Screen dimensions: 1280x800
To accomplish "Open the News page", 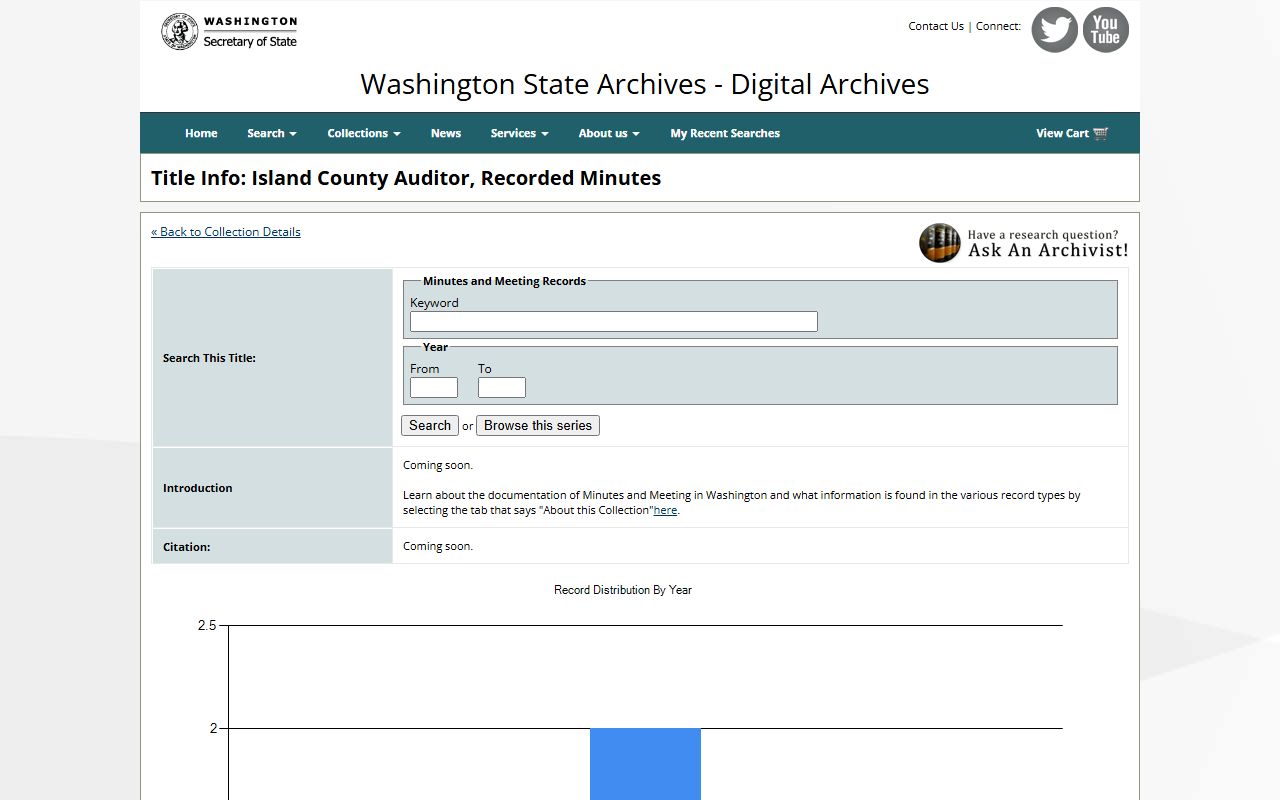I will tap(446, 133).
